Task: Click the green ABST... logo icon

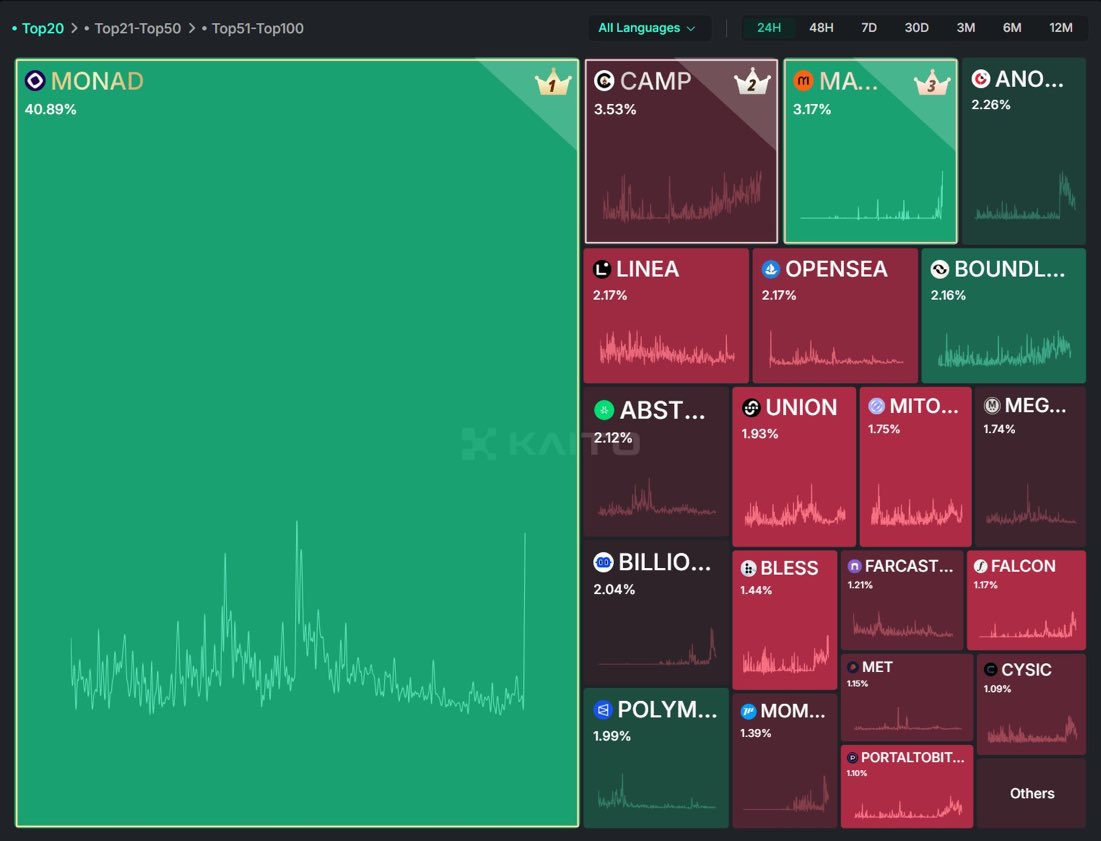Action: [604, 410]
